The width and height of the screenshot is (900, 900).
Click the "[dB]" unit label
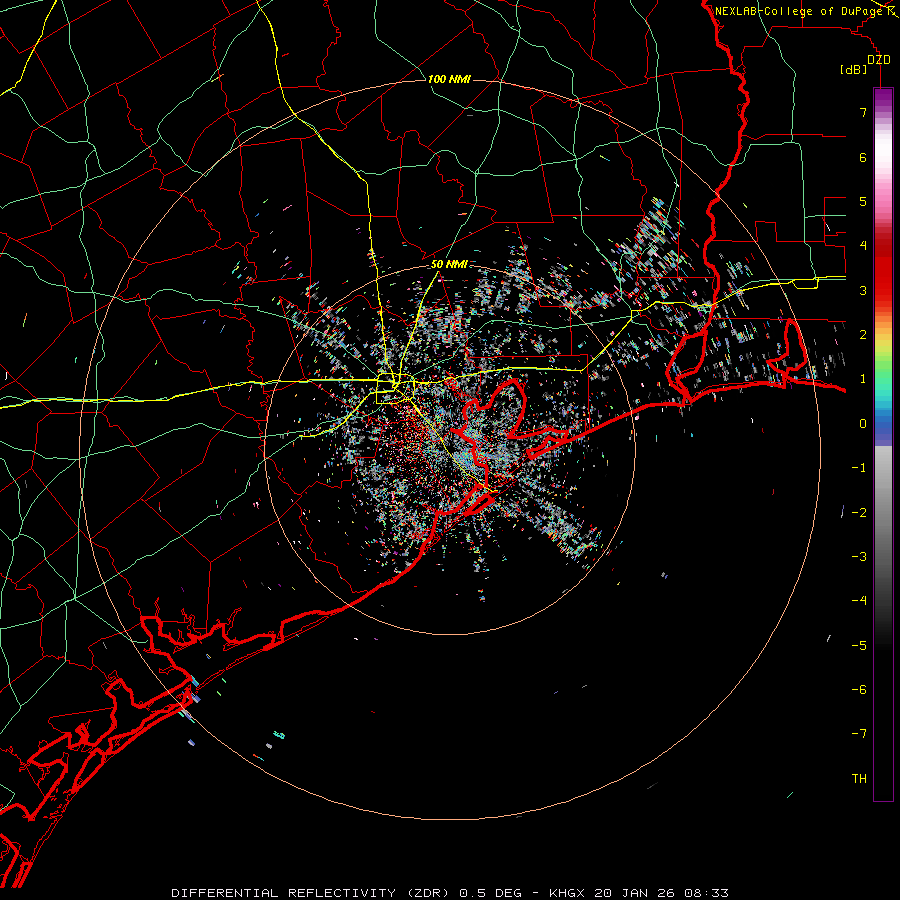point(854,70)
